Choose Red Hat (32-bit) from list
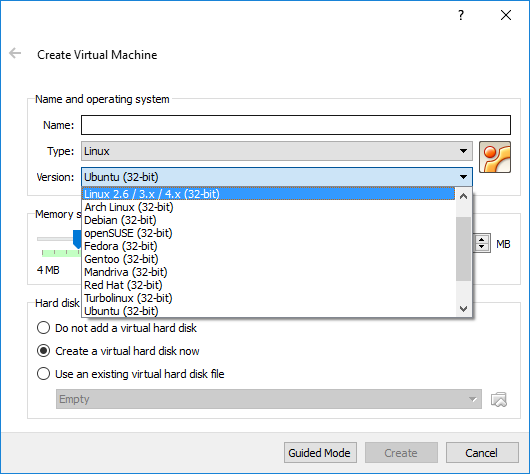 tap(268, 285)
